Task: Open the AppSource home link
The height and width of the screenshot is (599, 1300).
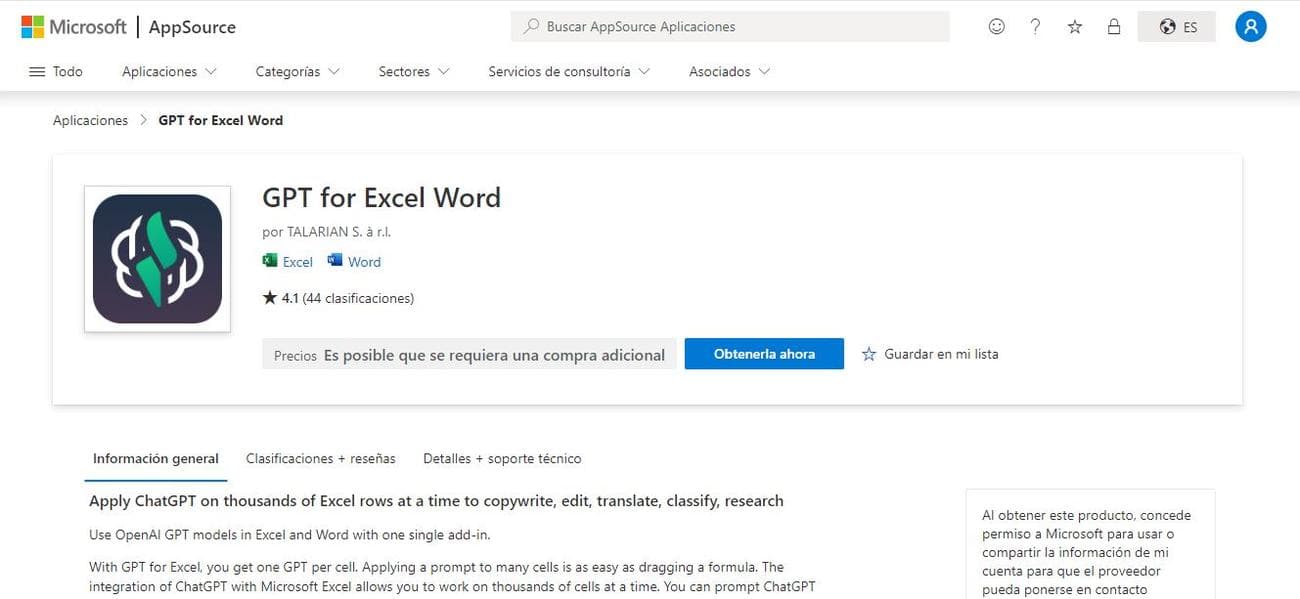Action: coord(192,27)
